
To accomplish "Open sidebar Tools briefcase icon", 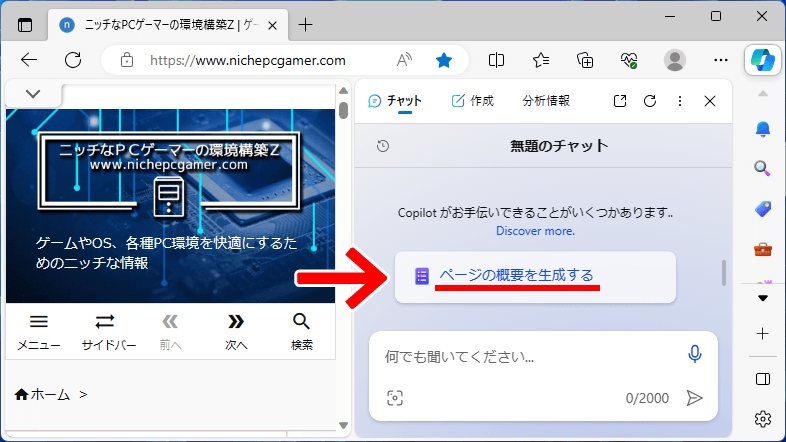I will (762, 249).
